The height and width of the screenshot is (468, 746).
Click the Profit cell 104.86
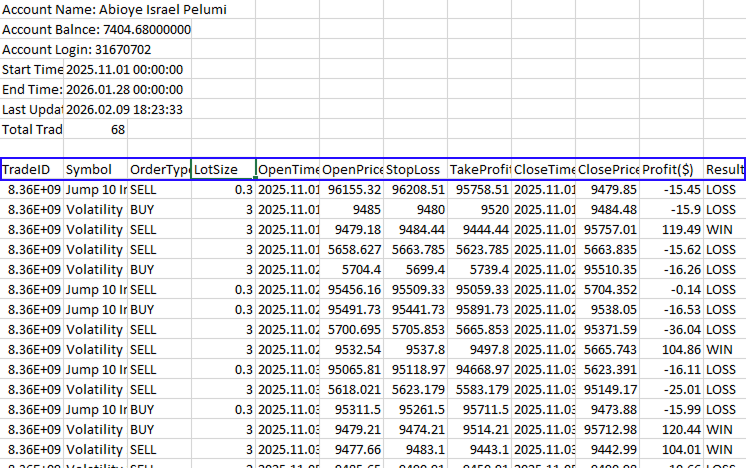coord(671,349)
